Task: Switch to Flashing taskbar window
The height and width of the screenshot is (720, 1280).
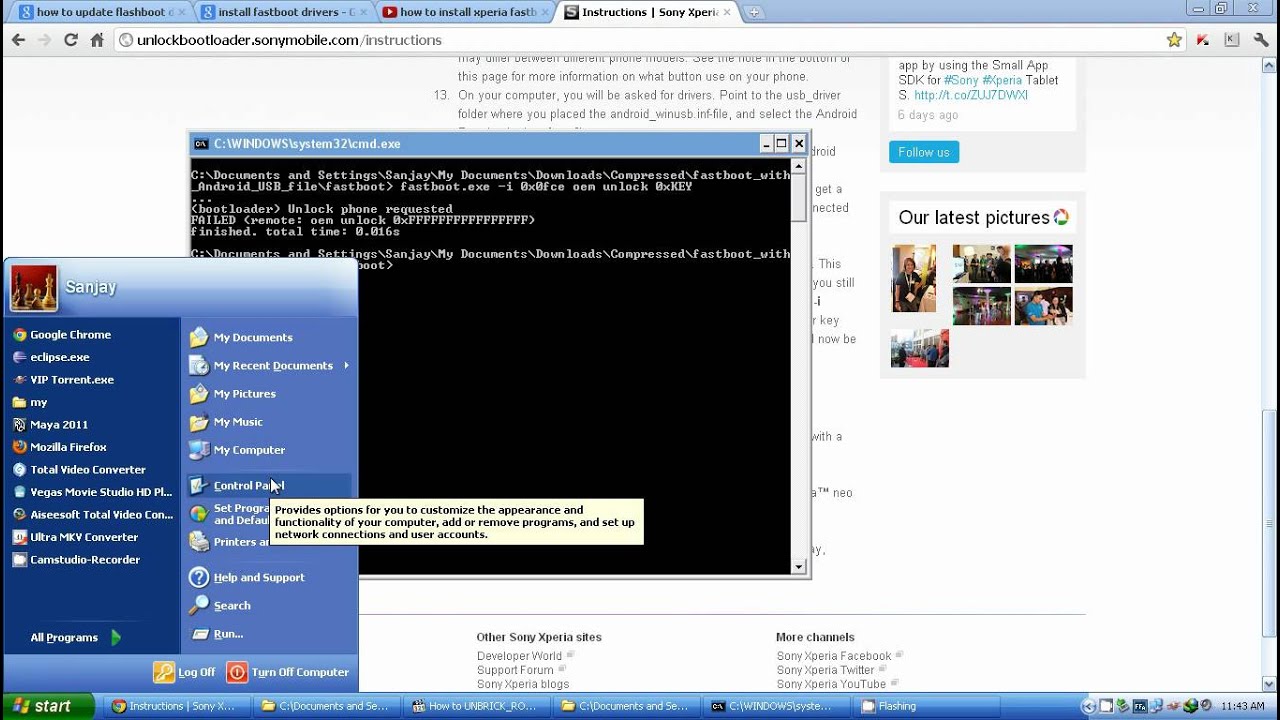Action: (x=926, y=706)
